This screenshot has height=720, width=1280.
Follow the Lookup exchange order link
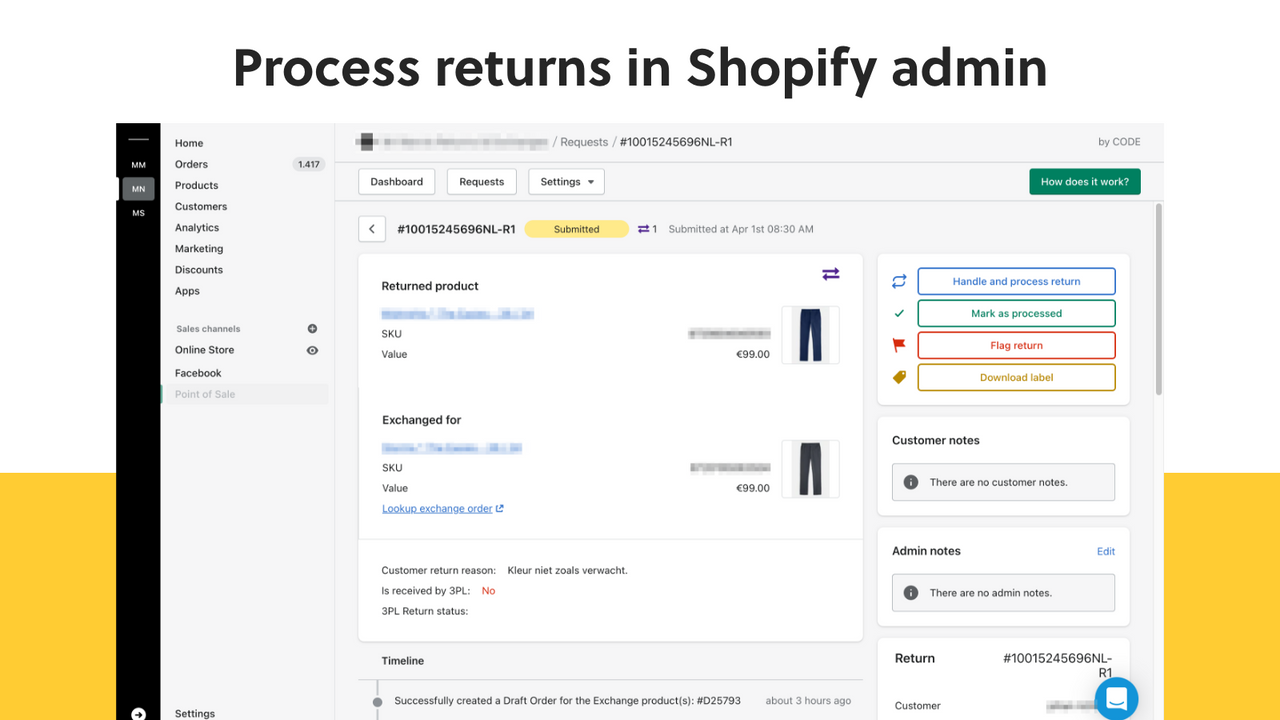(x=437, y=508)
